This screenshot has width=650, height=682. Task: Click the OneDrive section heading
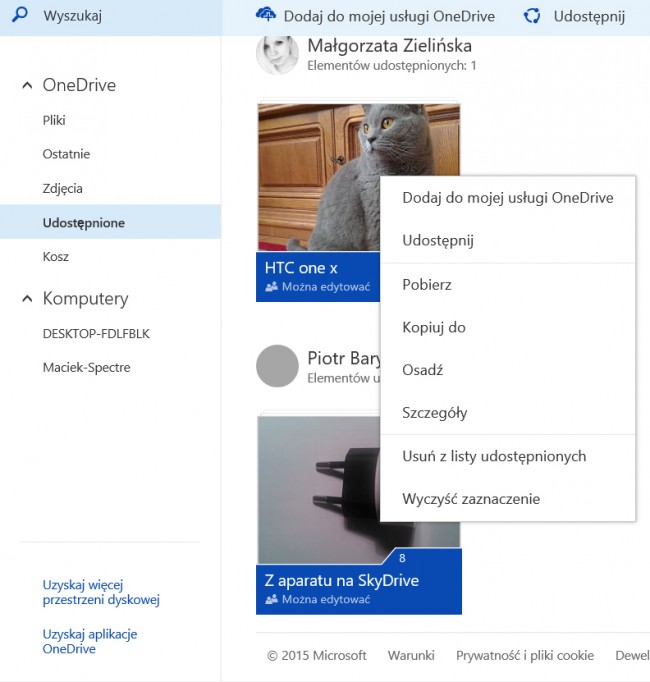(x=79, y=85)
